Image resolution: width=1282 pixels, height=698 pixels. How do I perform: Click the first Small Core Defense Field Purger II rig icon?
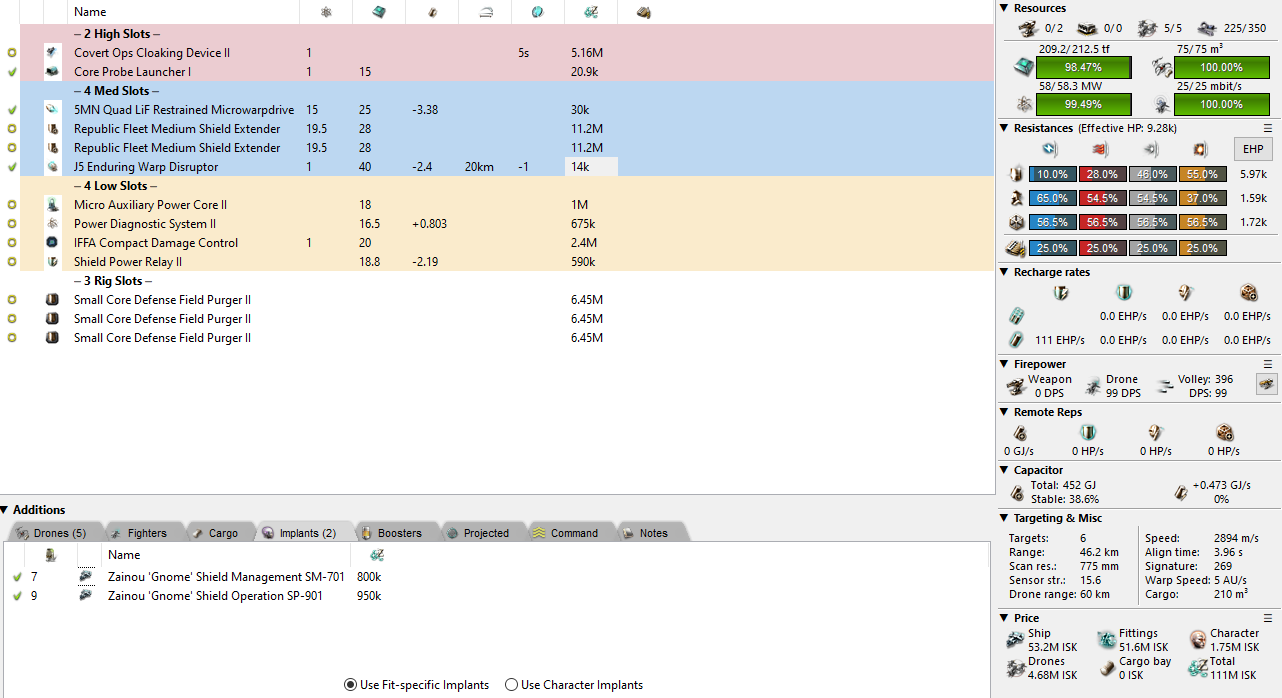click(x=53, y=300)
